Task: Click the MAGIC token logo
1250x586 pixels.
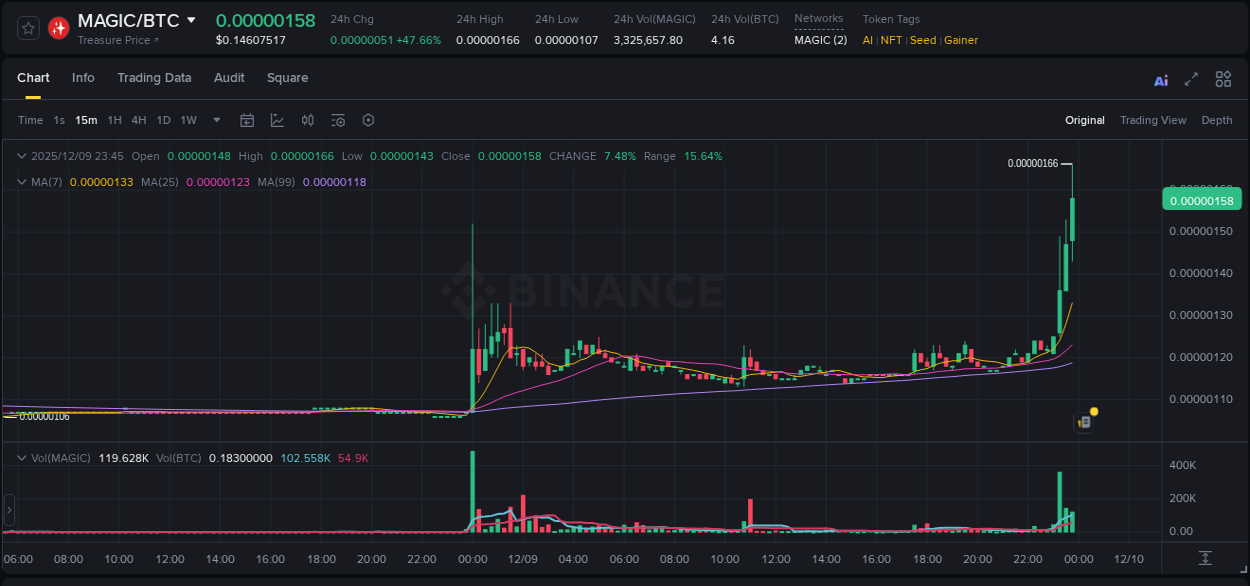Action: [58, 27]
